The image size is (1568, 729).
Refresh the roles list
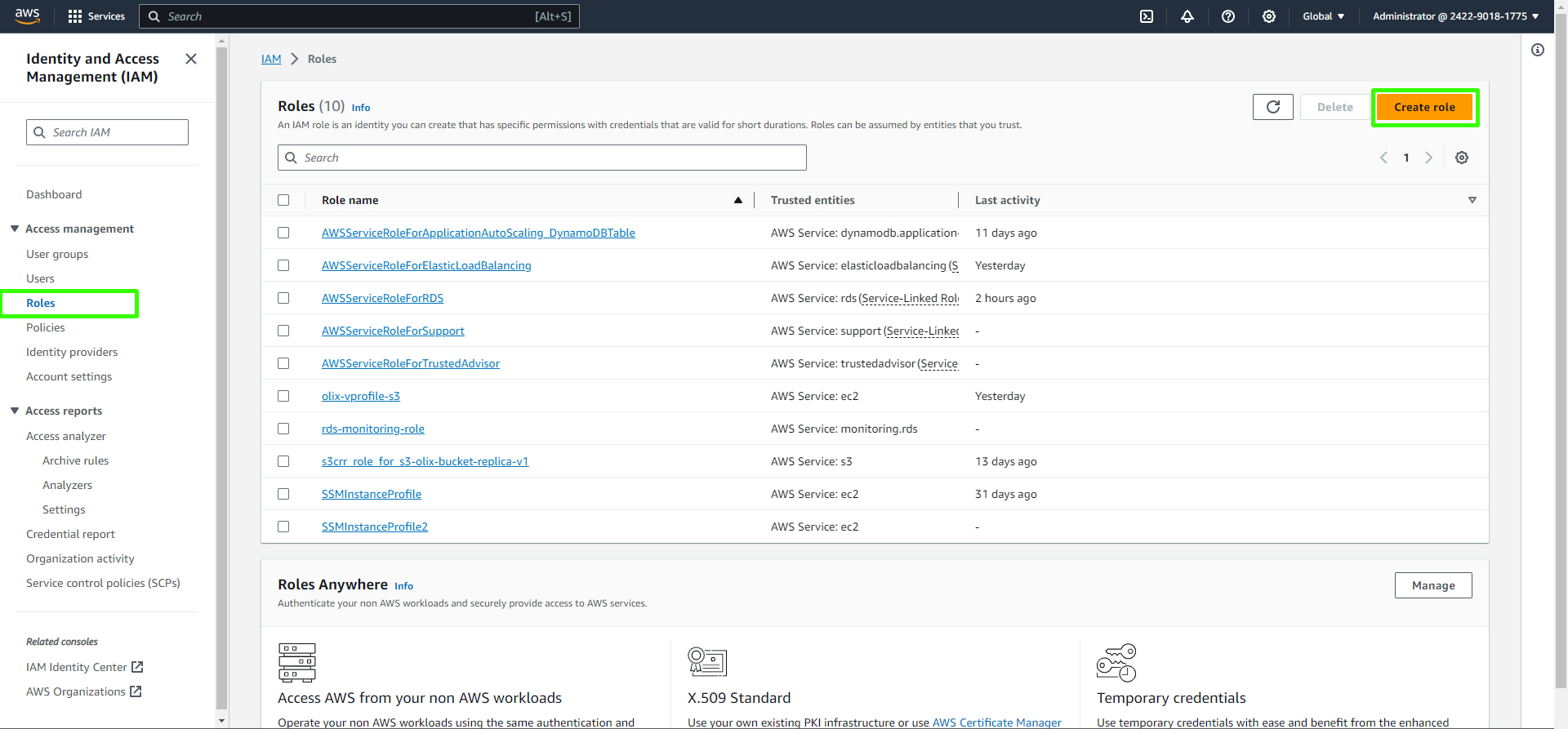tap(1273, 107)
